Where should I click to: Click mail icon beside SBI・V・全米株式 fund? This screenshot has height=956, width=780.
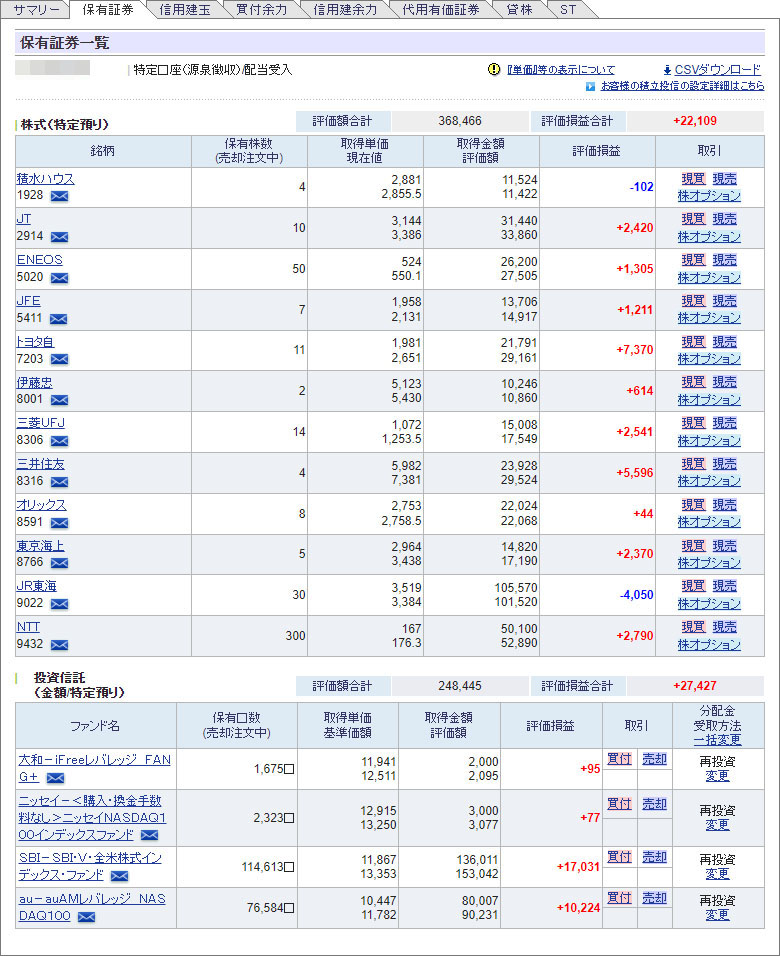tap(119, 876)
